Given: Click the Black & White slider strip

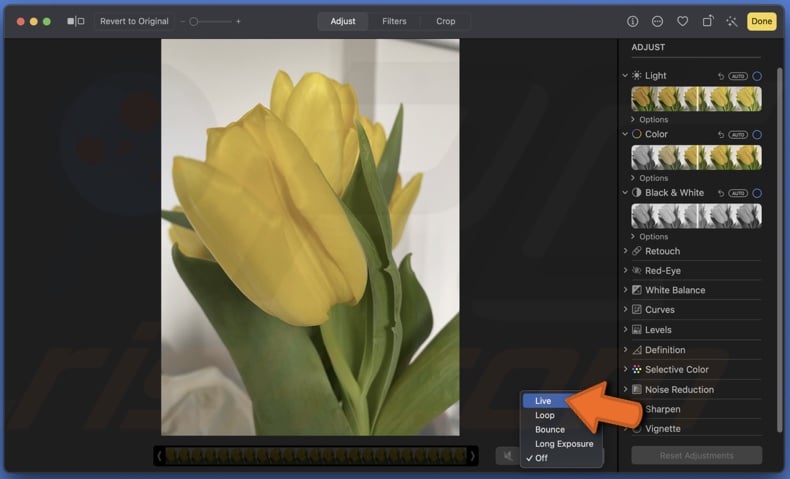Looking at the screenshot, I should pyautogui.click(x=696, y=216).
